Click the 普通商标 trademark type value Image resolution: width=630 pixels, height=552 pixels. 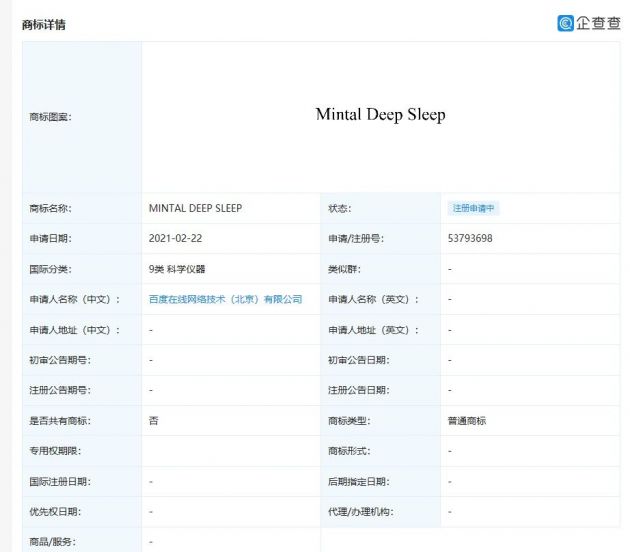[467, 421]
